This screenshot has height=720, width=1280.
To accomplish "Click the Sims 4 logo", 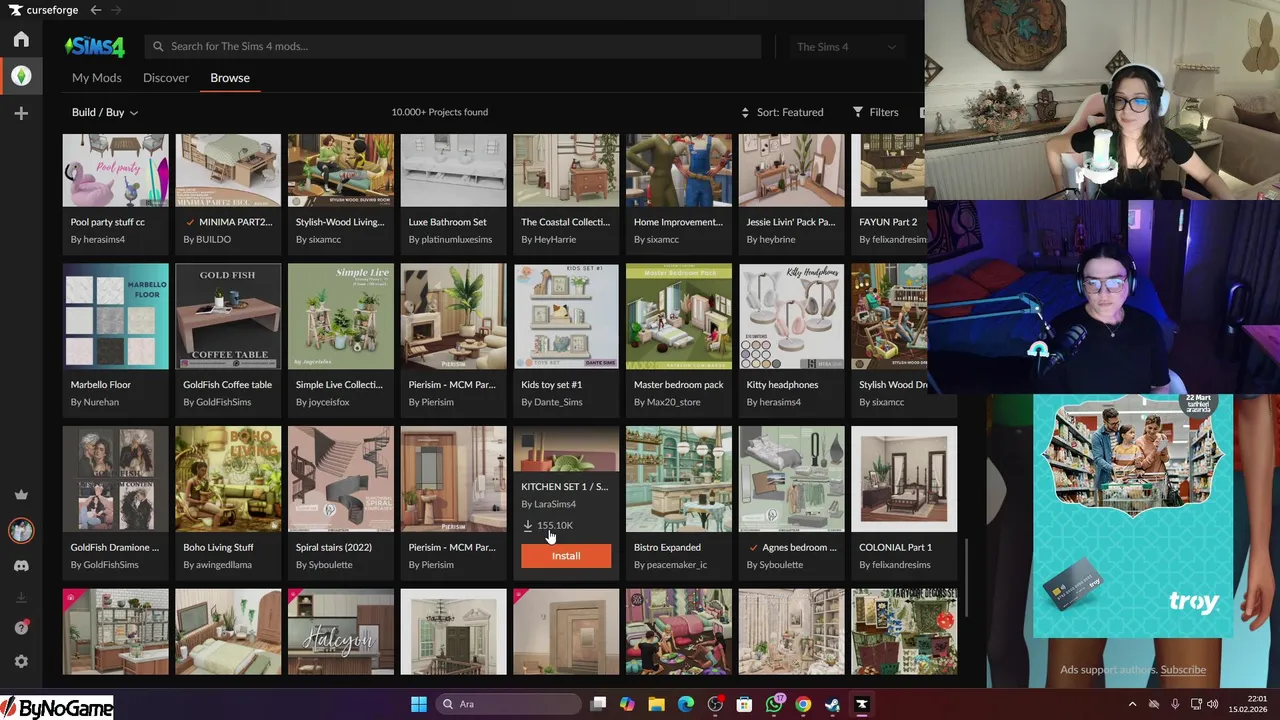I will pos(95,46).
